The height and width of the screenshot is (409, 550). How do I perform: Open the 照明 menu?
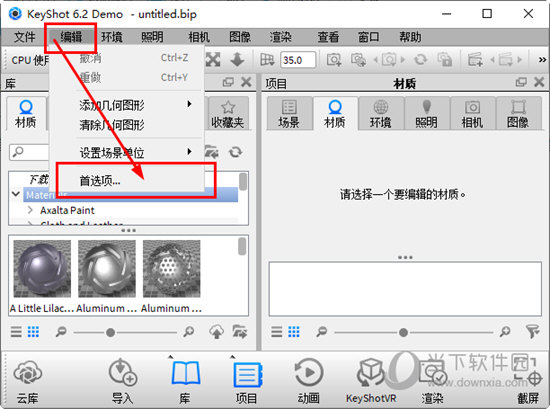(x=153, y=37)
